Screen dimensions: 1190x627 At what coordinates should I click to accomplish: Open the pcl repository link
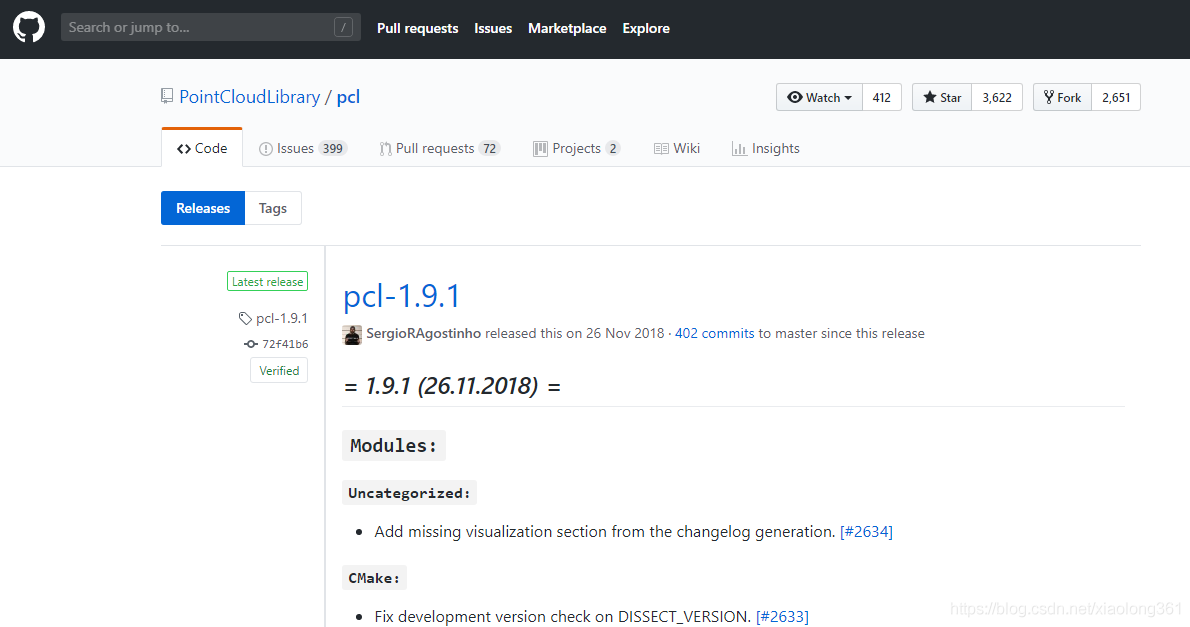(348, 97)
